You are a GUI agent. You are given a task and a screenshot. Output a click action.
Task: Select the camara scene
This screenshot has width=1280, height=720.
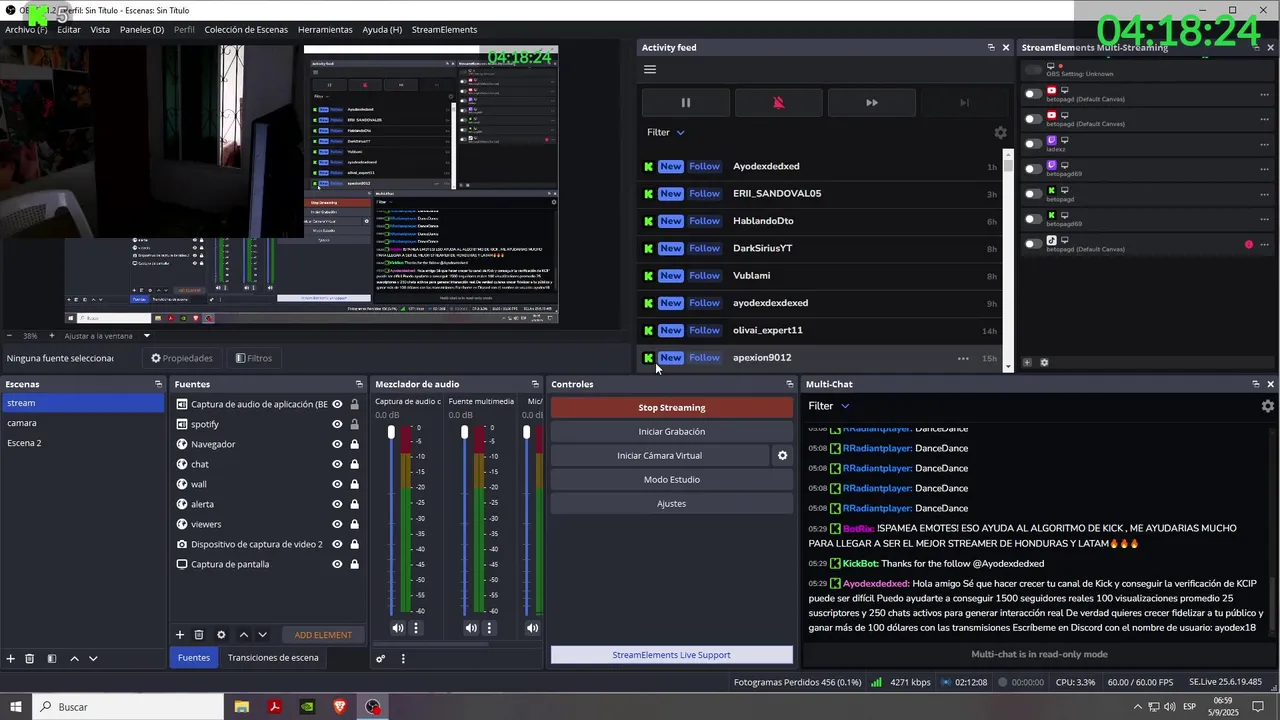[x=83, y=423]
